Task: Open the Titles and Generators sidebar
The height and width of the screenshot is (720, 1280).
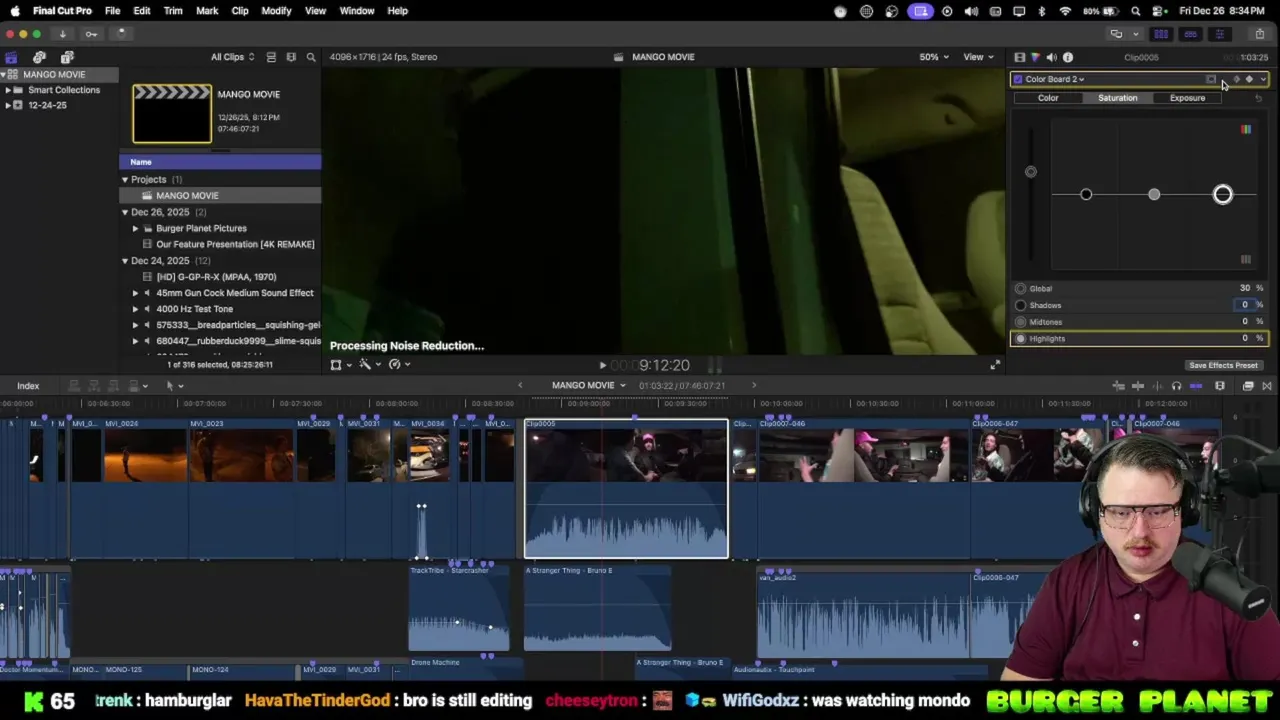Action: pyautogui.click(x=67, y=57)
